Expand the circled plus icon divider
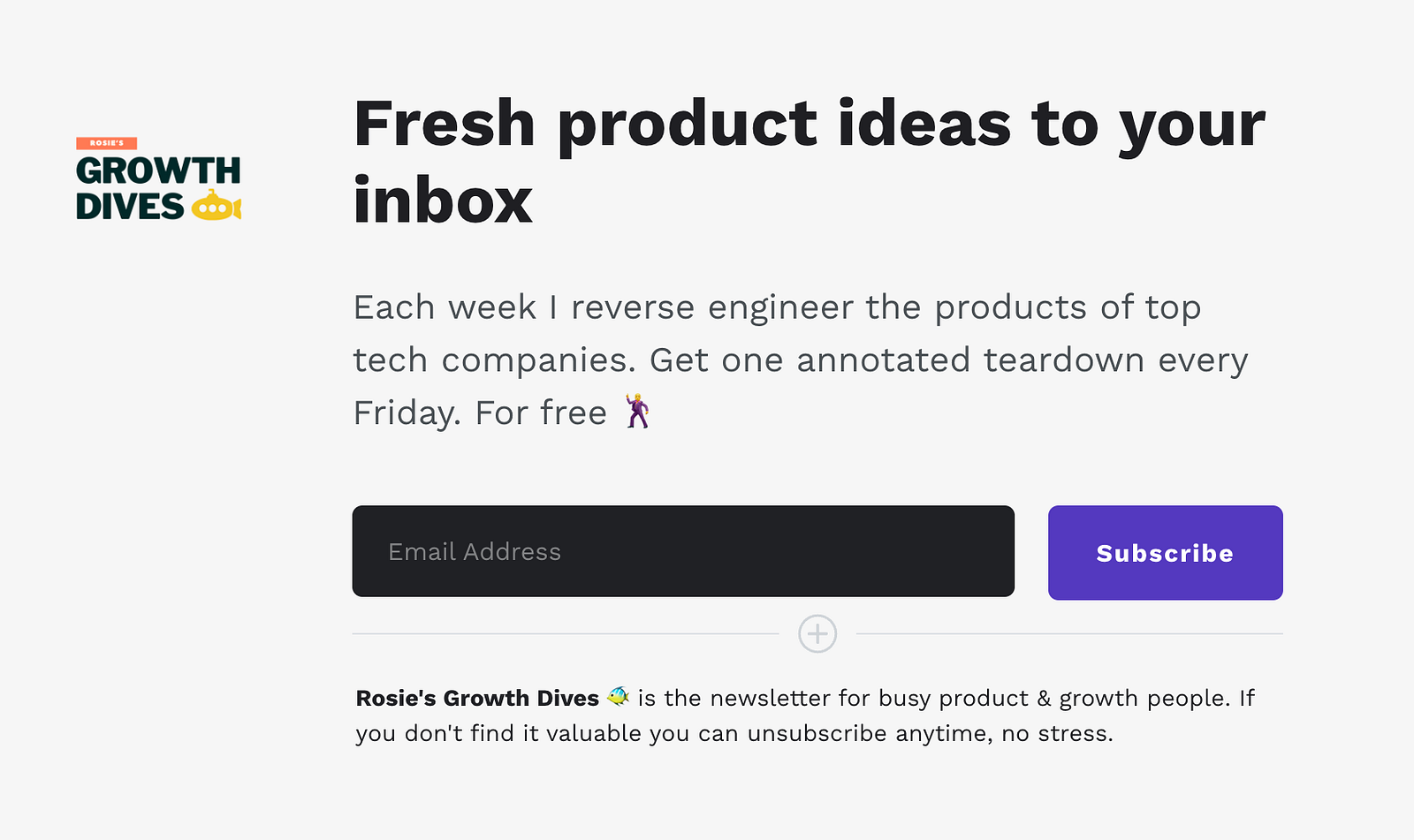1414x840 pixels. tap(817, 634)
